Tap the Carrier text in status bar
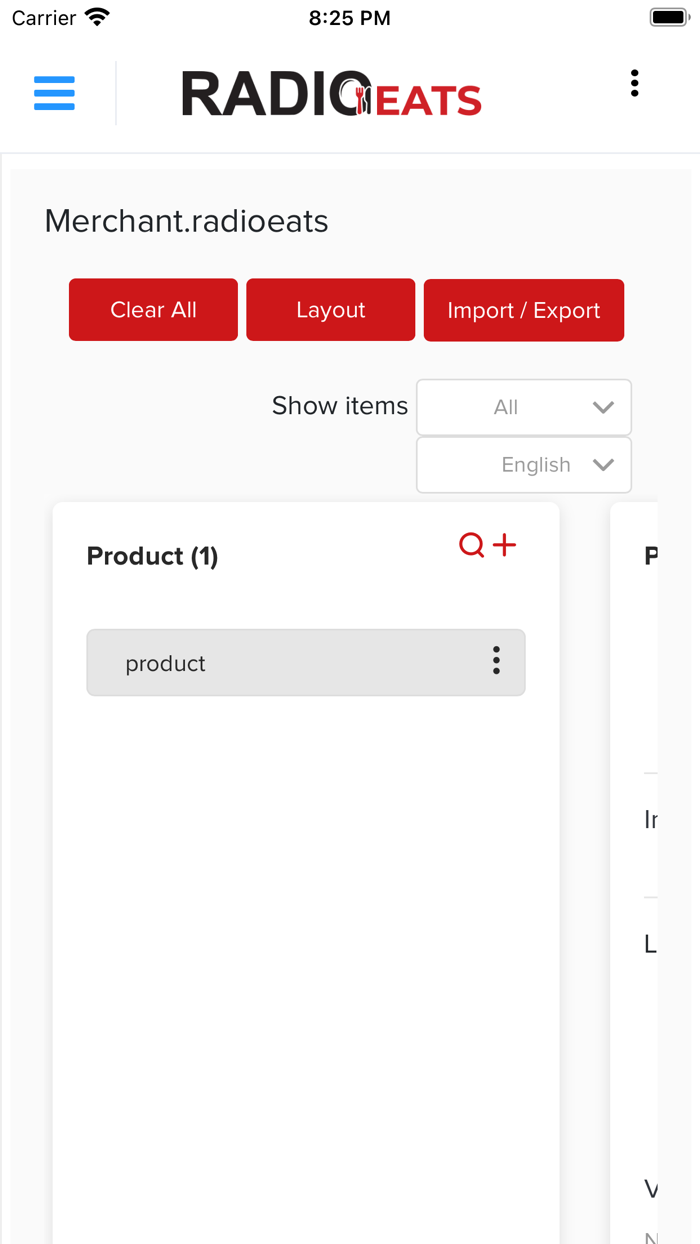 tap(44, 18)
